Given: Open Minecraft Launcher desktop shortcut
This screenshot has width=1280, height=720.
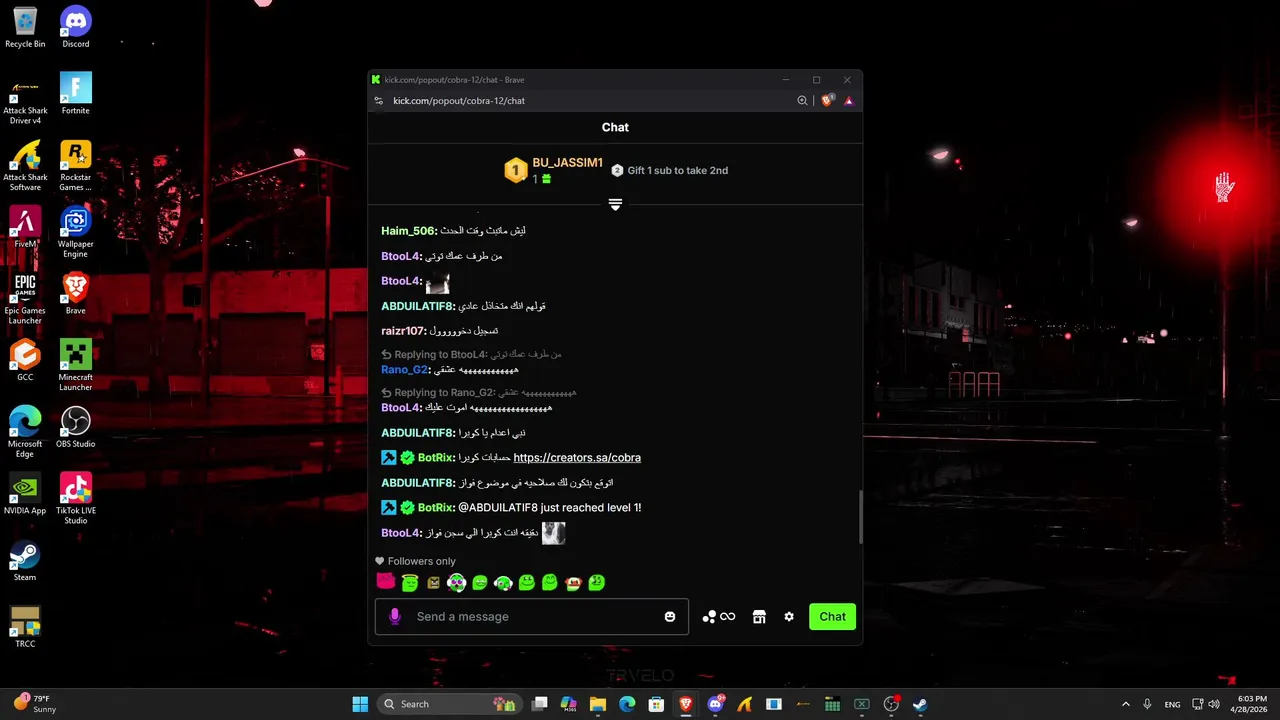Looking at the screenshot, I should [76, 366].
